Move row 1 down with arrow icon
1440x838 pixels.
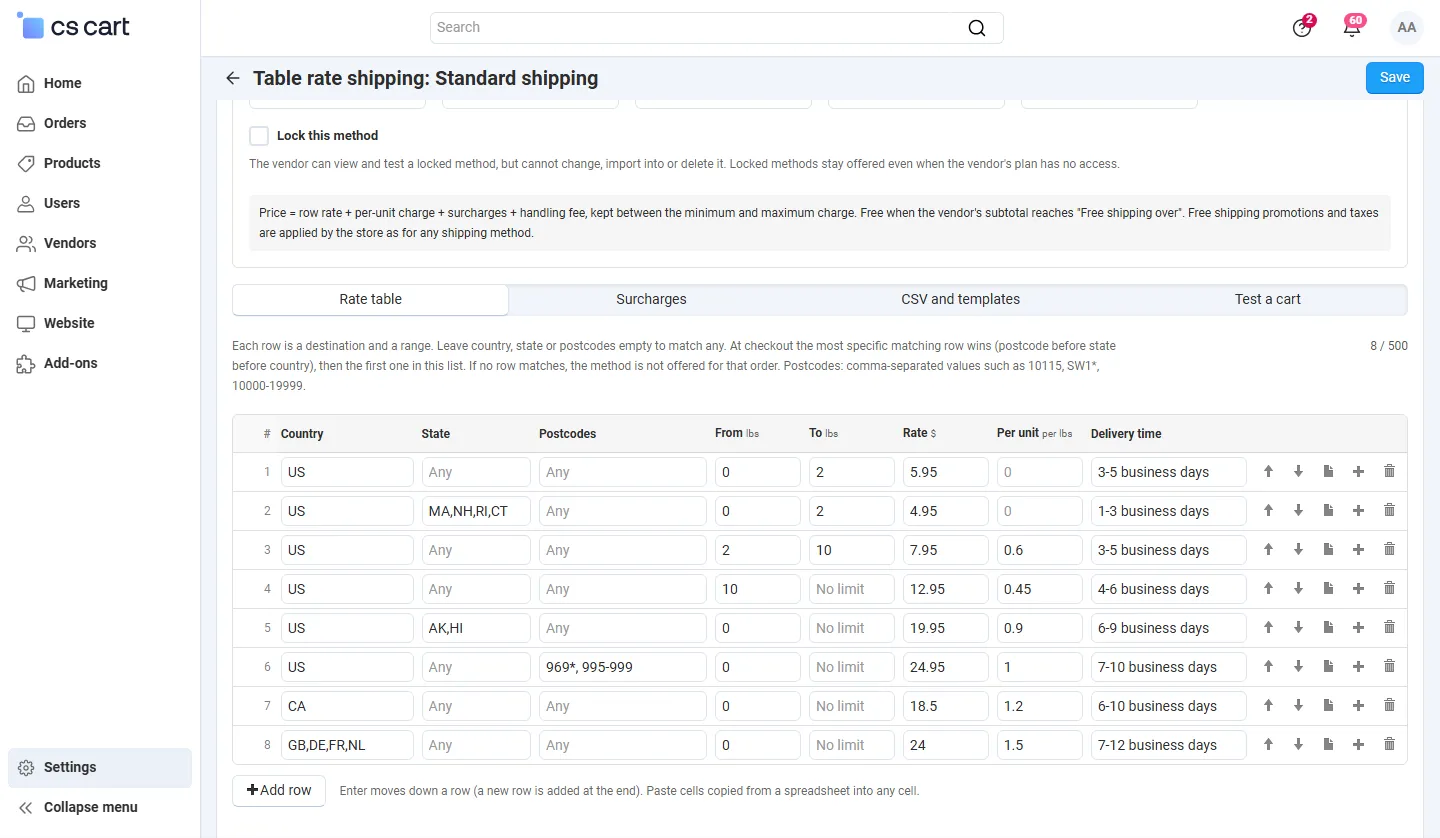pos(1298,472)
